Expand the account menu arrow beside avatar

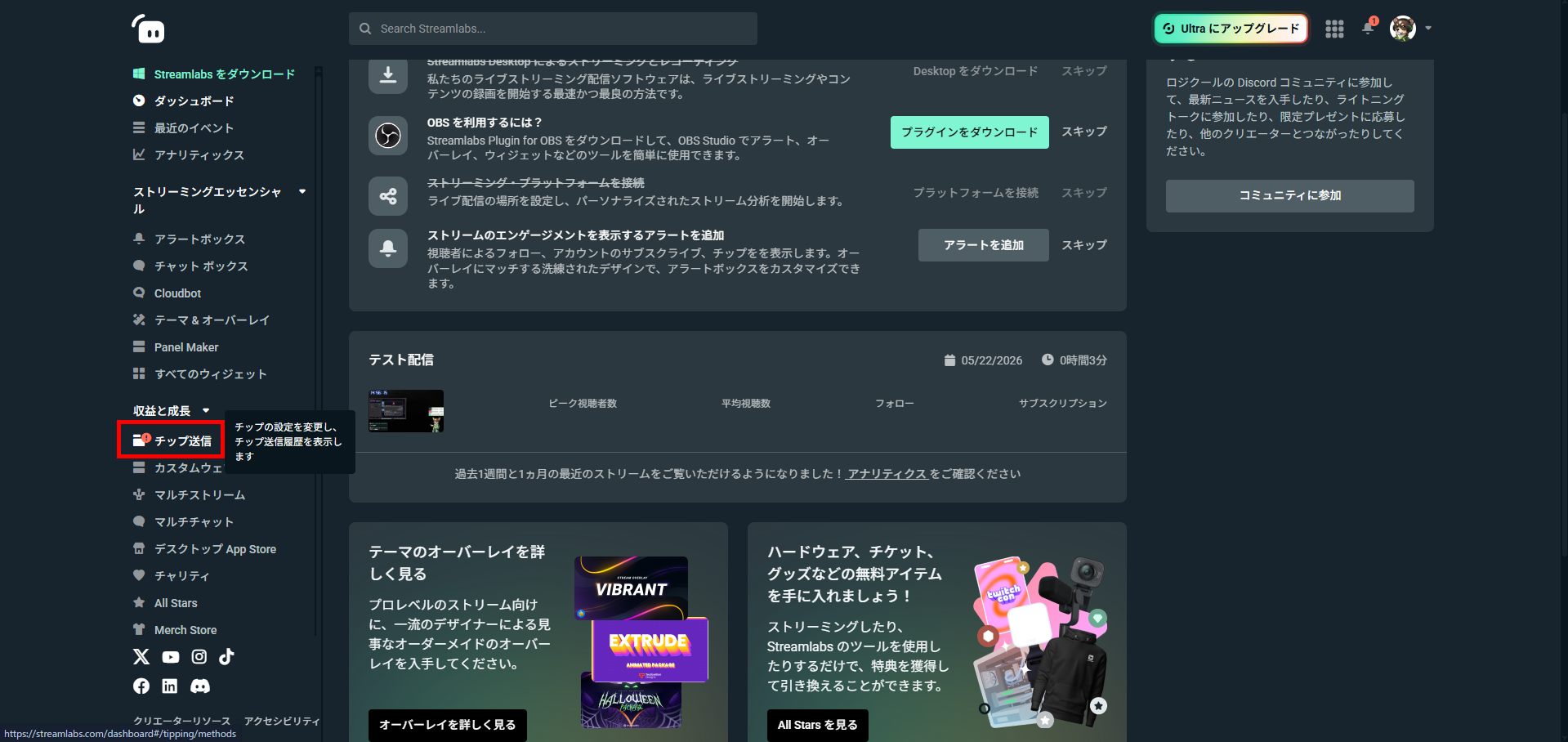coord(1428,29)
